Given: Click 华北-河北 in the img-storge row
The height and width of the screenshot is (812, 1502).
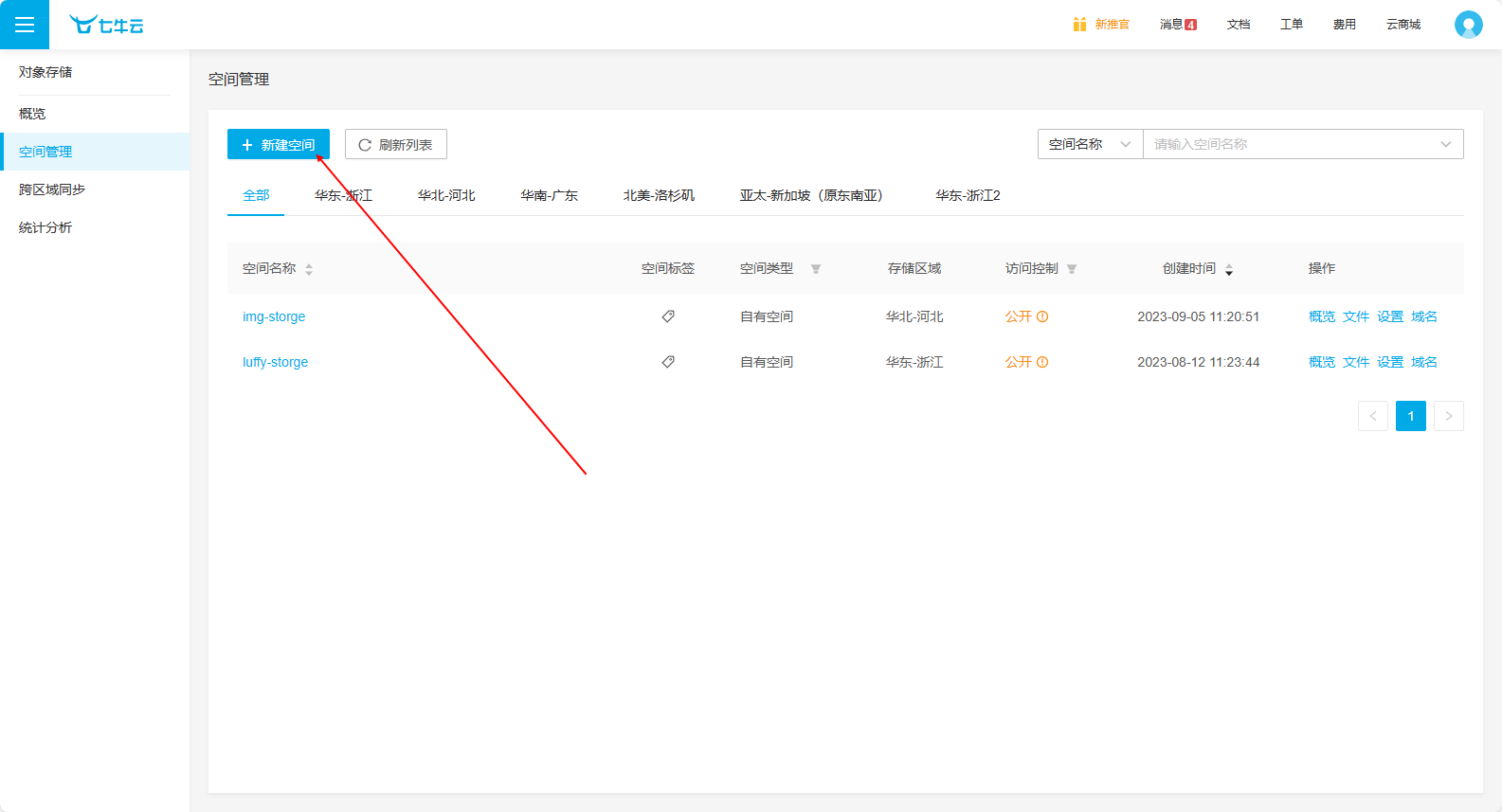Looking at the screenshot, I should [x=914, y=316].
